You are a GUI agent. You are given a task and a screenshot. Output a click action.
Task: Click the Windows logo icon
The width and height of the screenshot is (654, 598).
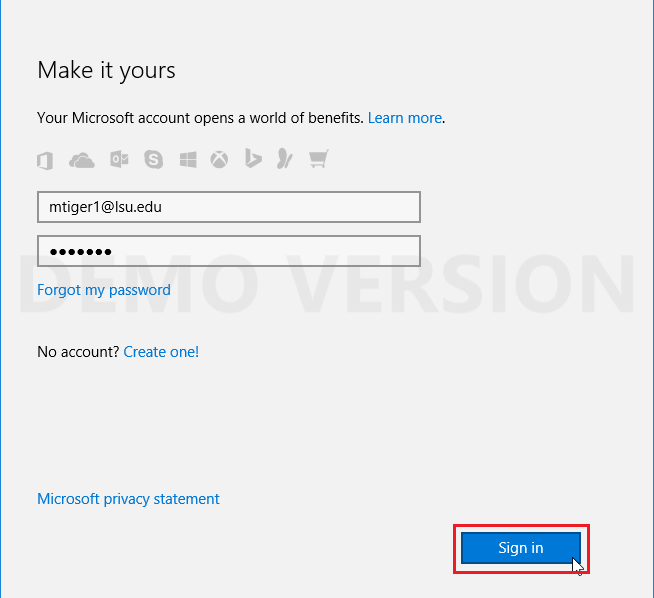click(188, 160)
